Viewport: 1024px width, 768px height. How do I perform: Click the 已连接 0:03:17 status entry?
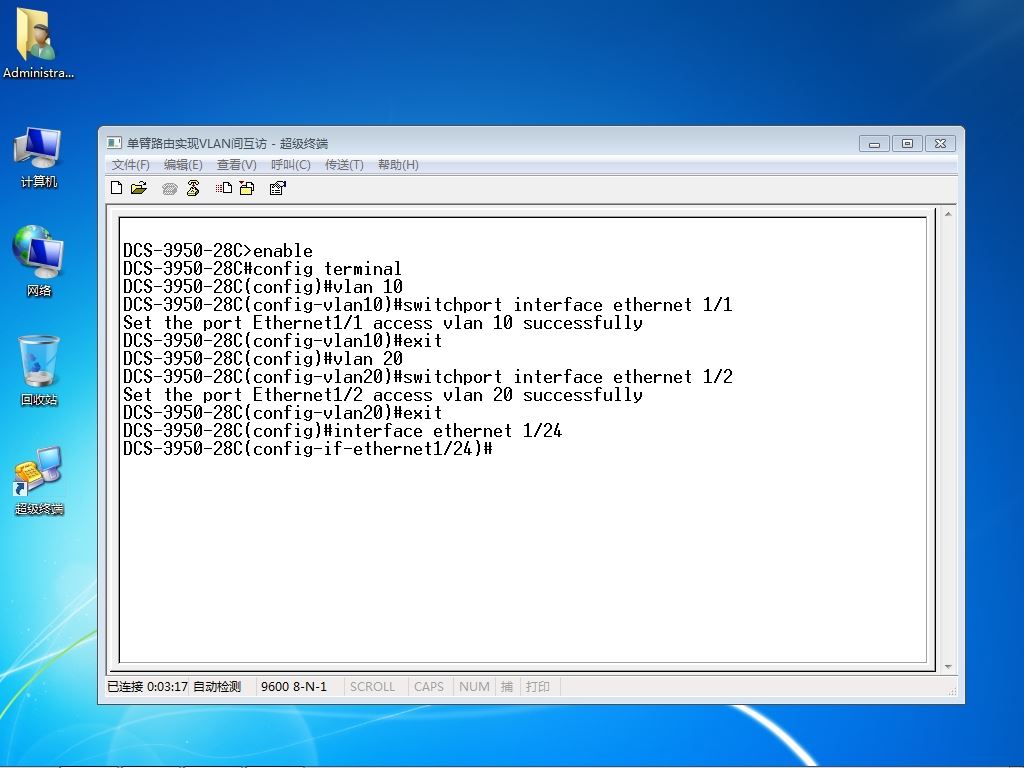[148, 686]
